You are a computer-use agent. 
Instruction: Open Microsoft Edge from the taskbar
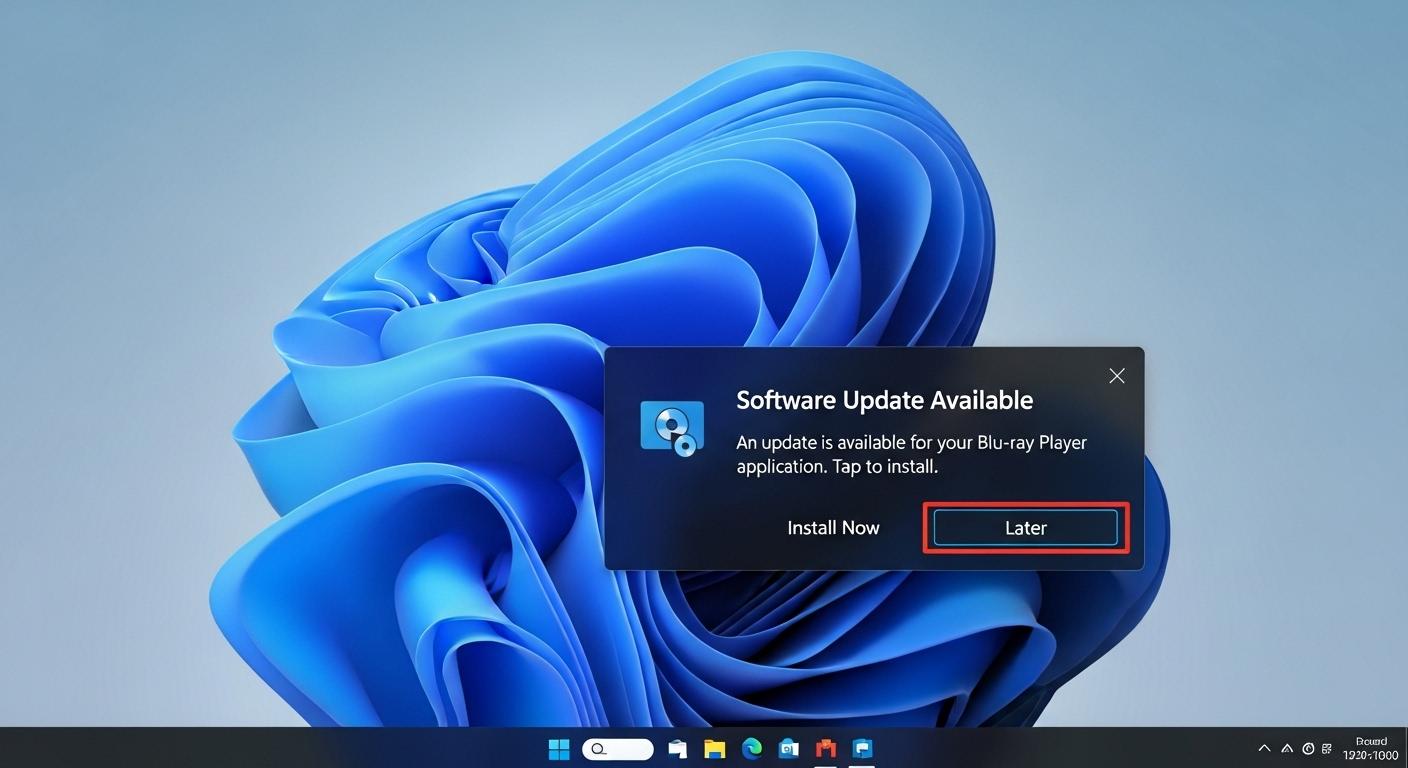(x=750, y=748)
